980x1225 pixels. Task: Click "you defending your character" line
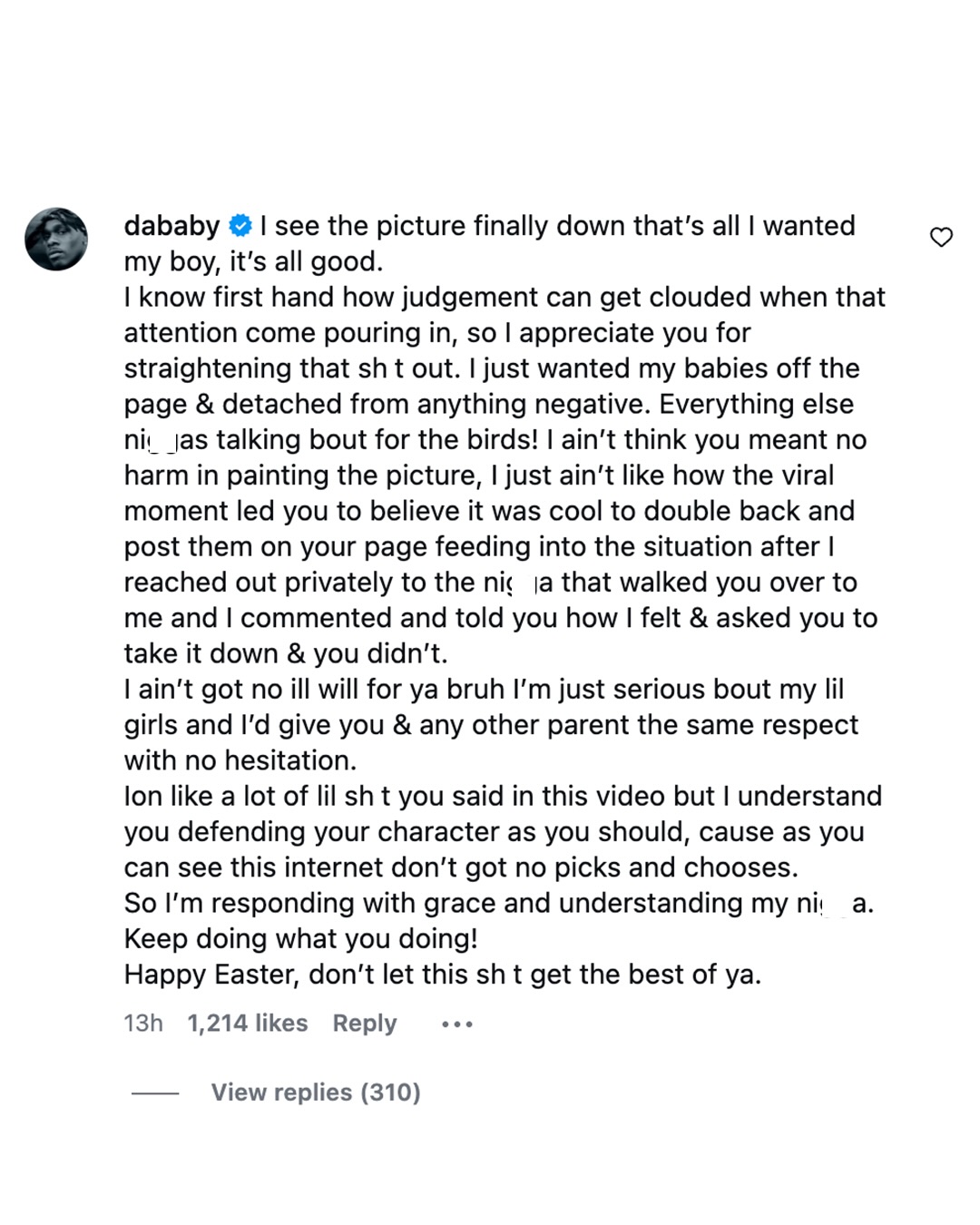coord(494,832)
